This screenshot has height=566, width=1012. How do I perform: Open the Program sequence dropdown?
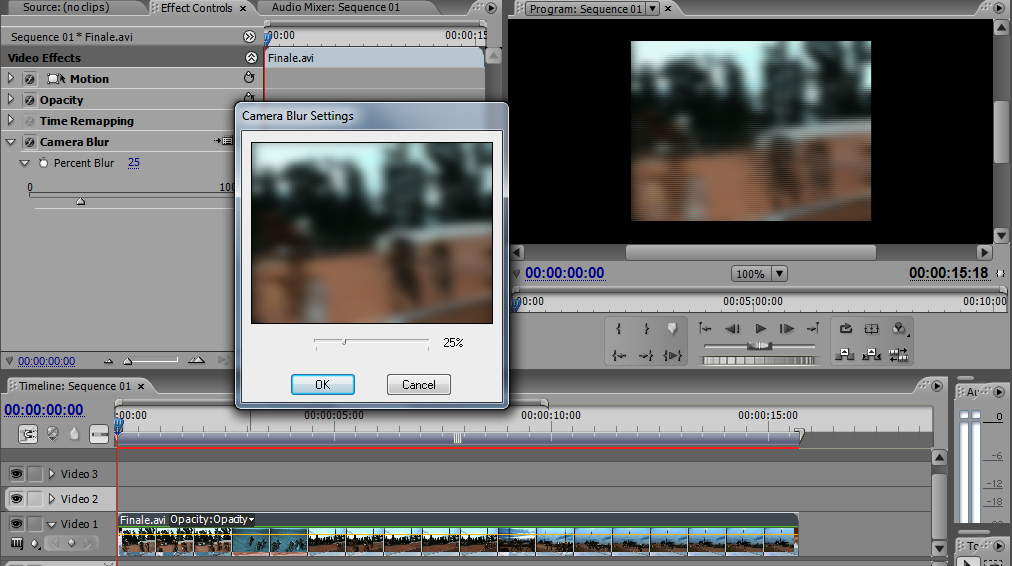tap(653, 9)
